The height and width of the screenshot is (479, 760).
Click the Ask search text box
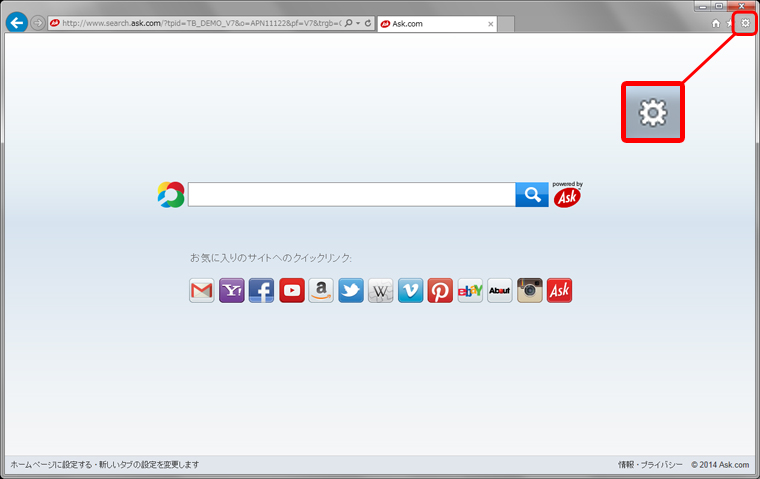click(351, 194)
